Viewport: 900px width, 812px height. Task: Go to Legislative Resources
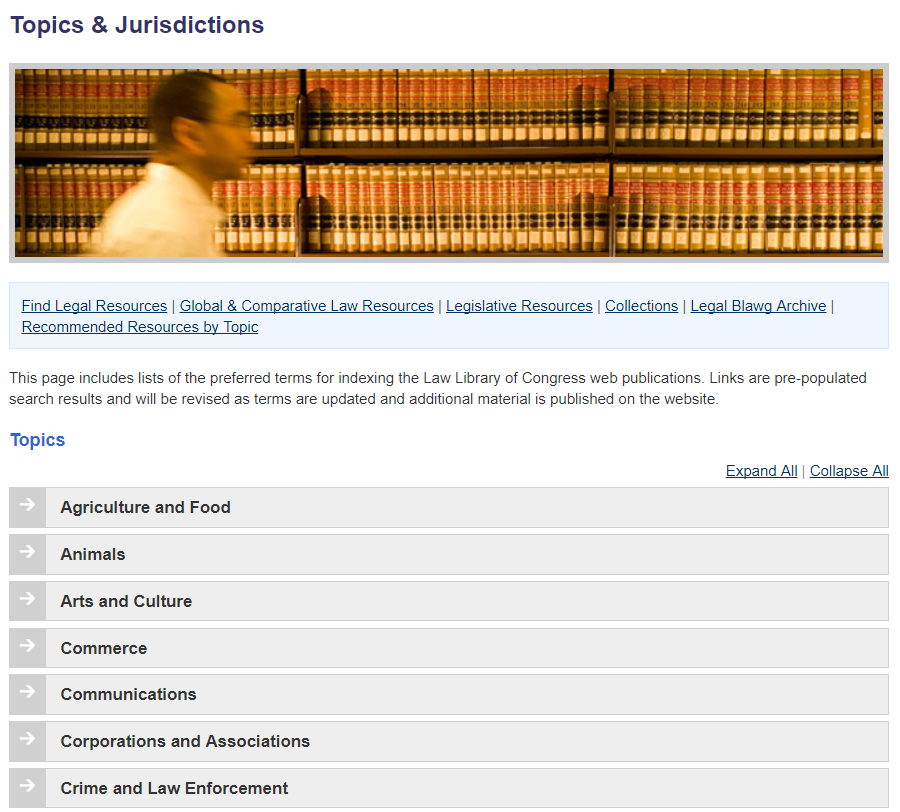519,306
